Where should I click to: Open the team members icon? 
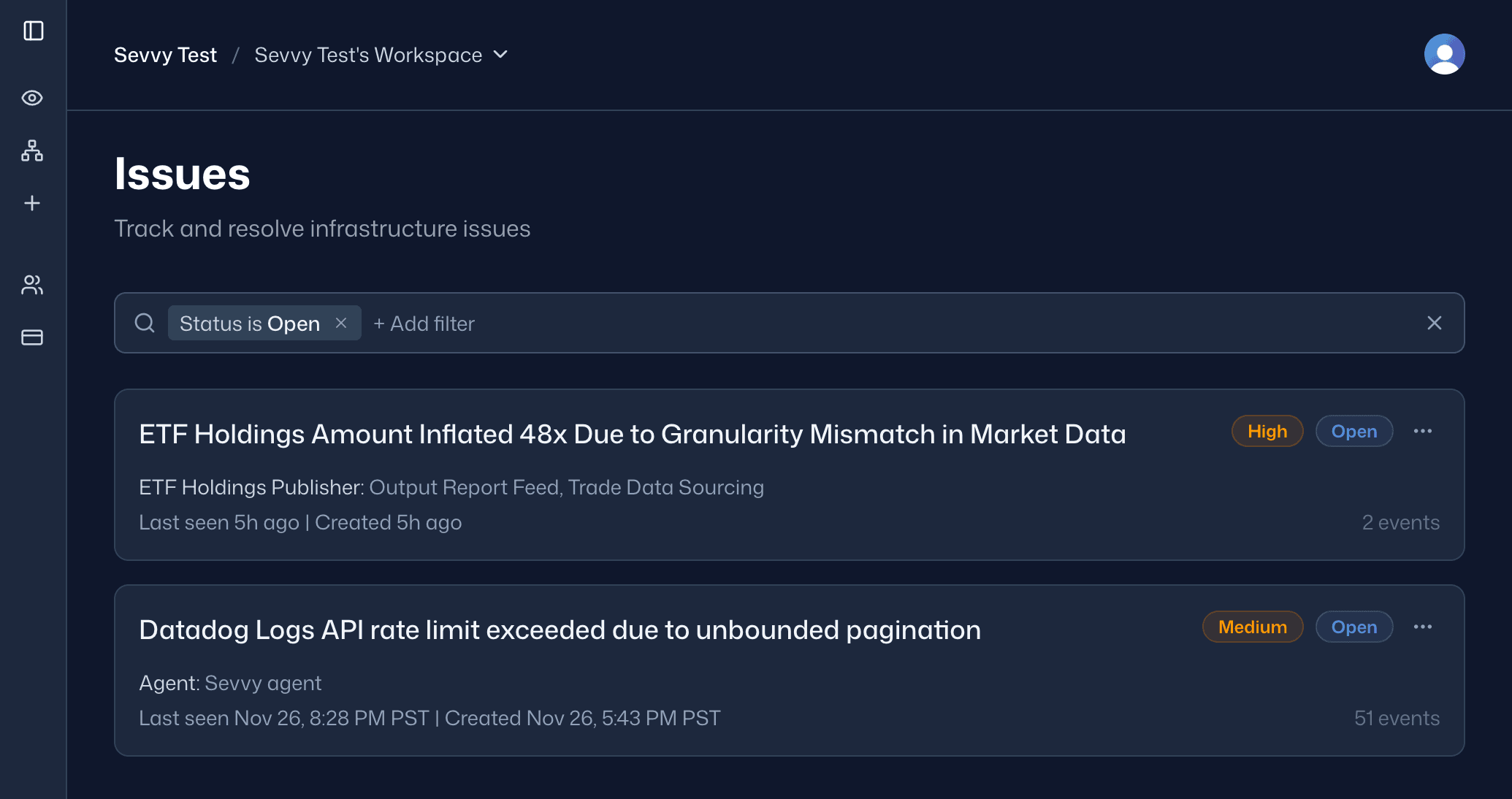pyautogui.click(x=32, y=285)
